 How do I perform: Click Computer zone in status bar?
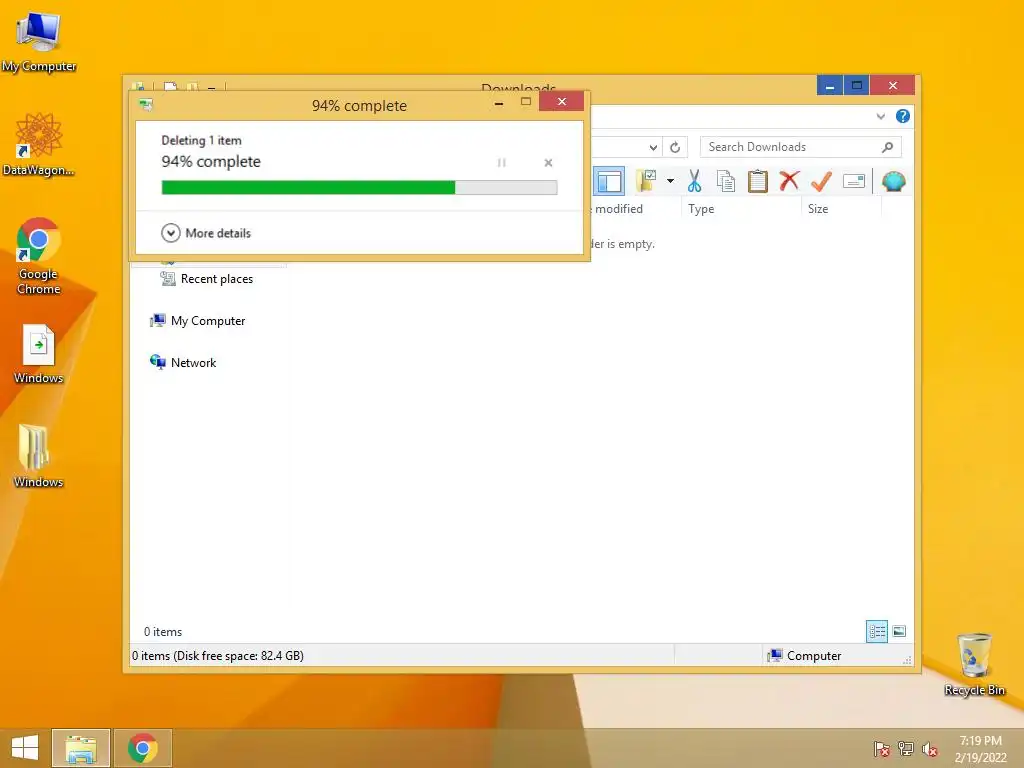point(805,656)
